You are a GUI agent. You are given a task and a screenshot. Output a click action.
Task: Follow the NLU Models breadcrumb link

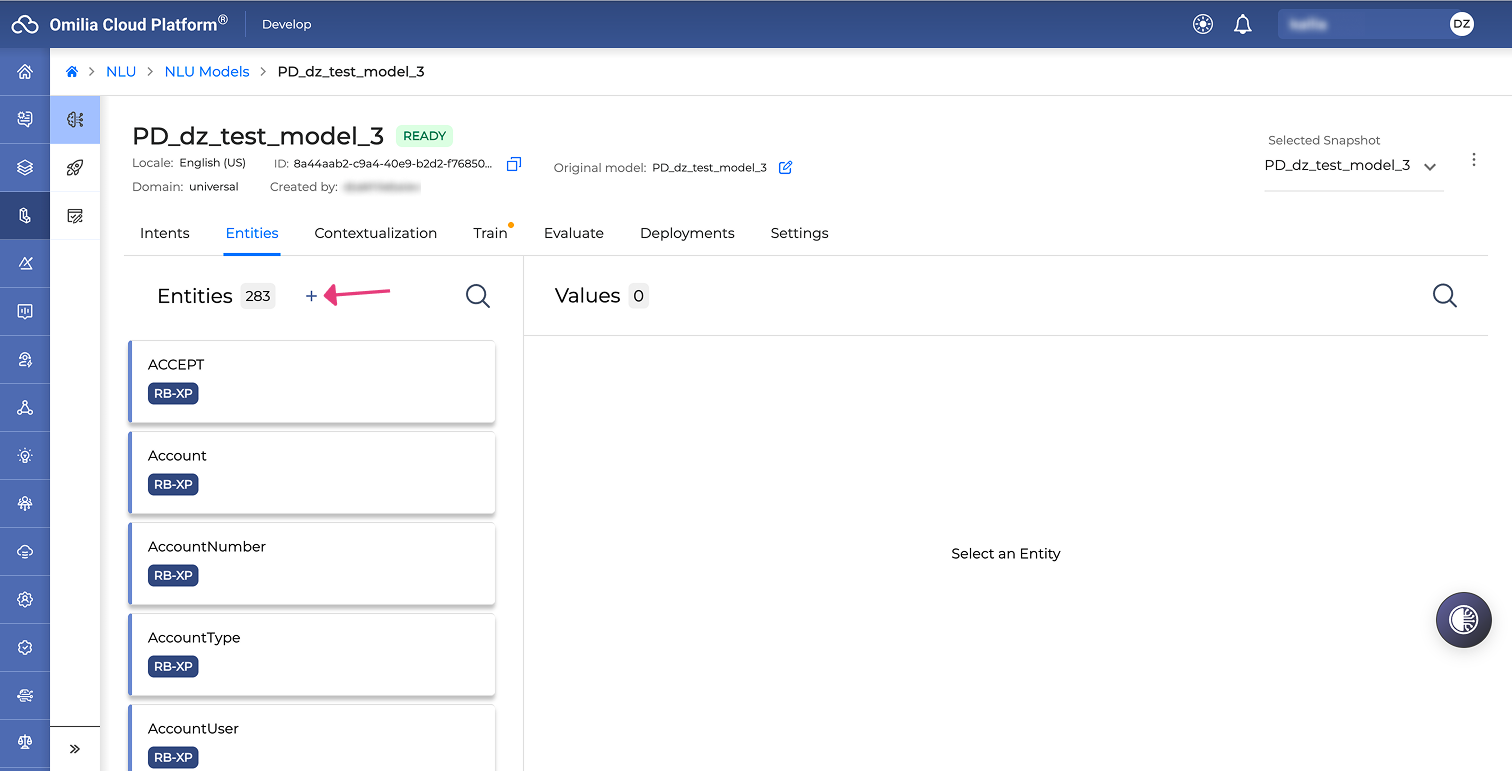pos(207,72)
